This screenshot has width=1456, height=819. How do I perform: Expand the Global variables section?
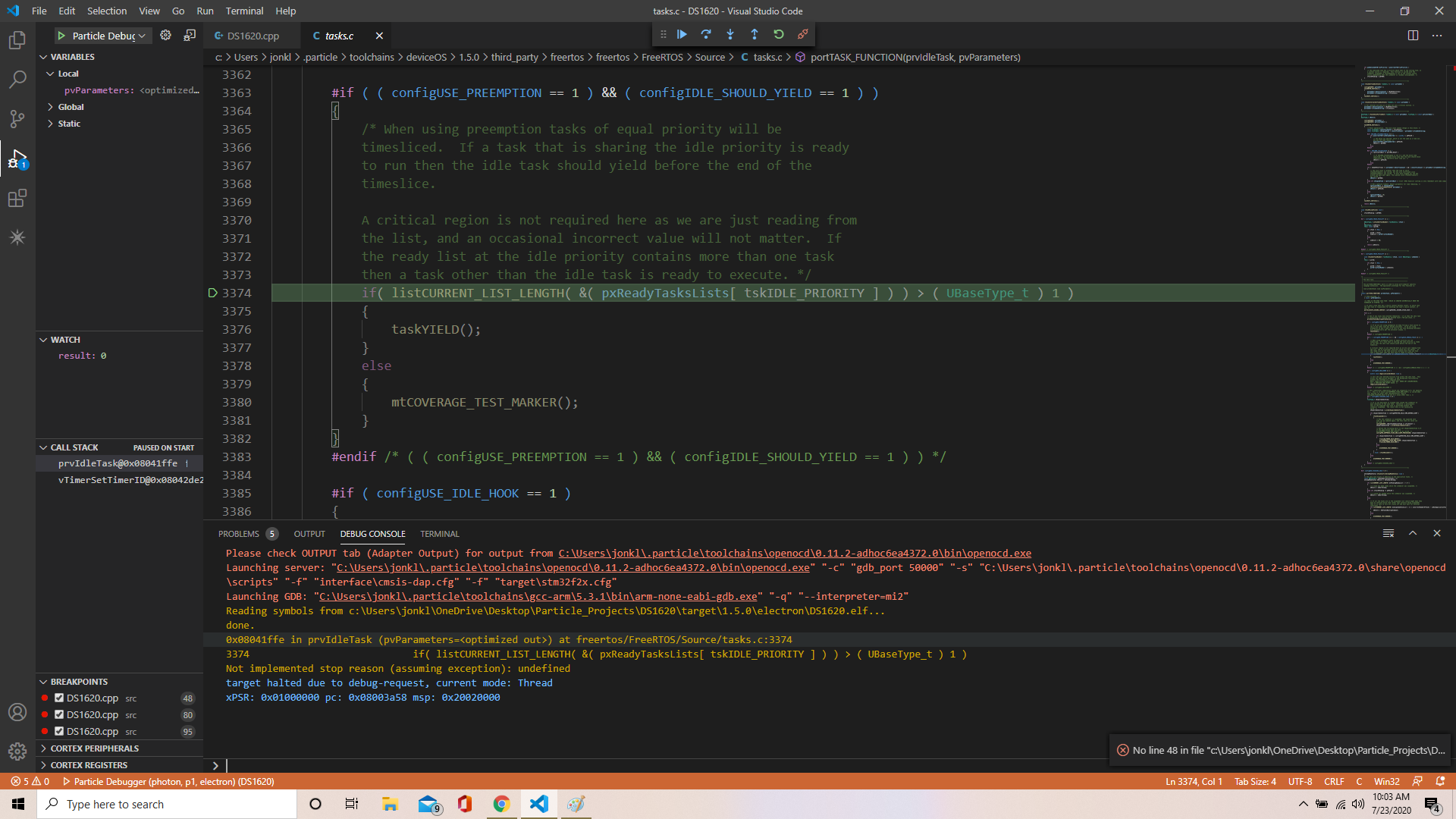71,107
